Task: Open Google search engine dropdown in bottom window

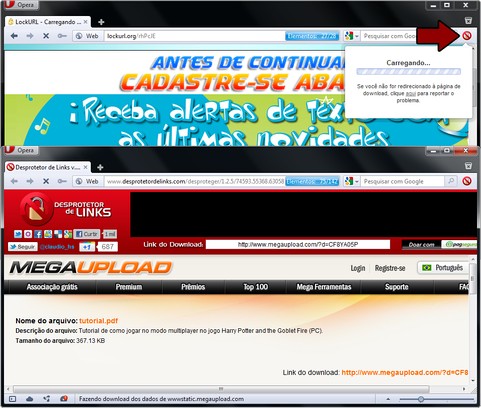Action: pyautogui.click(x=352, y=181)
